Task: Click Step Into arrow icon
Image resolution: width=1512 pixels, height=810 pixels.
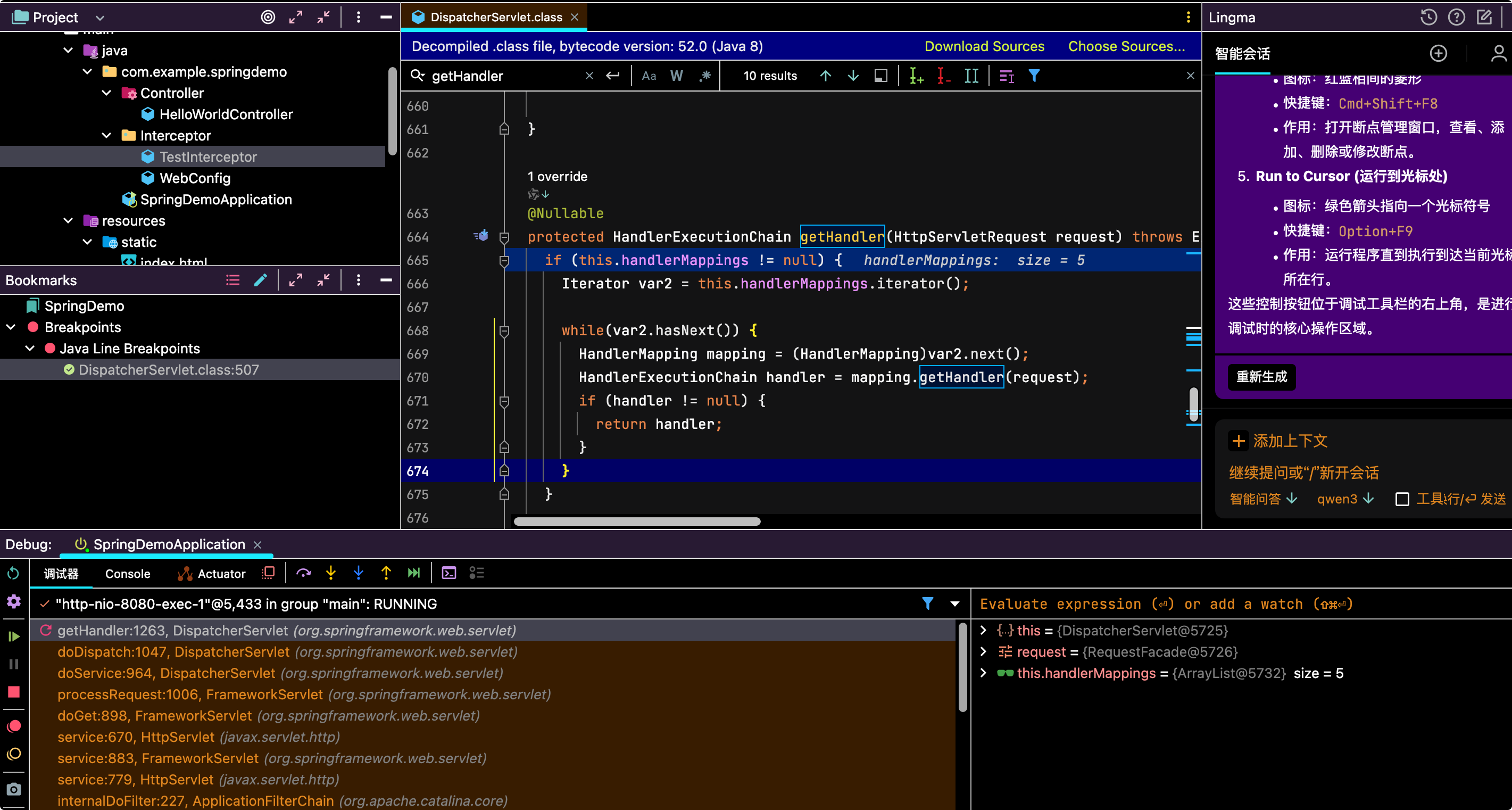Action: [x=331, y=574]
